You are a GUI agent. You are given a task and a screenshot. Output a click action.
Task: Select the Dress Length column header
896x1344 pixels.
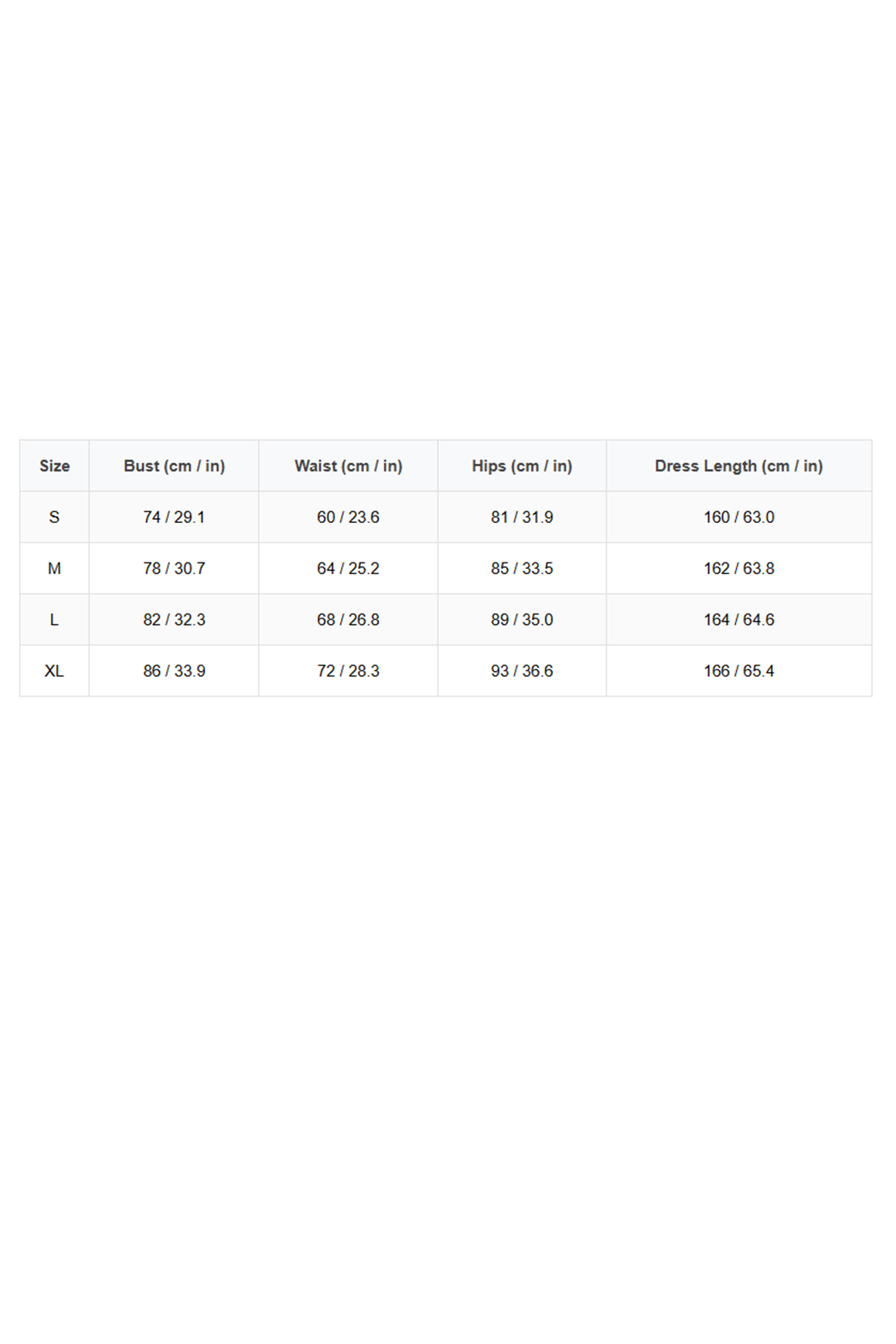click(739, 466)
